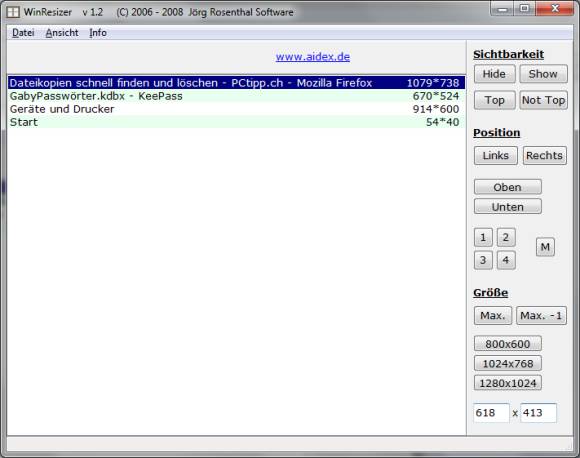
Task: Open the Datei menu
Action: click(x=23, y=33)
